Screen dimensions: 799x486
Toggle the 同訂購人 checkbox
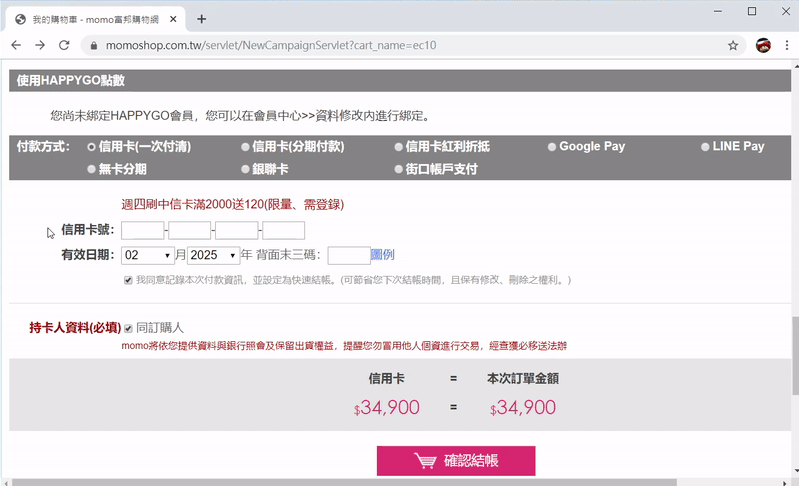click(128, 328)
